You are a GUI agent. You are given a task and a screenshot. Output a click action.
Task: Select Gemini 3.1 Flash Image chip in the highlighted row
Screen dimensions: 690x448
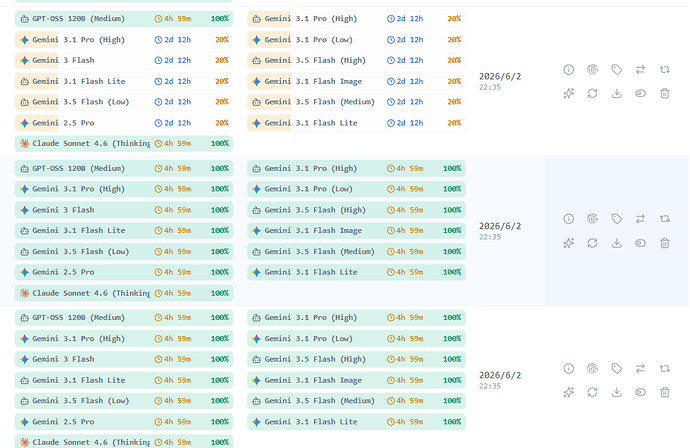coord(356,231)
